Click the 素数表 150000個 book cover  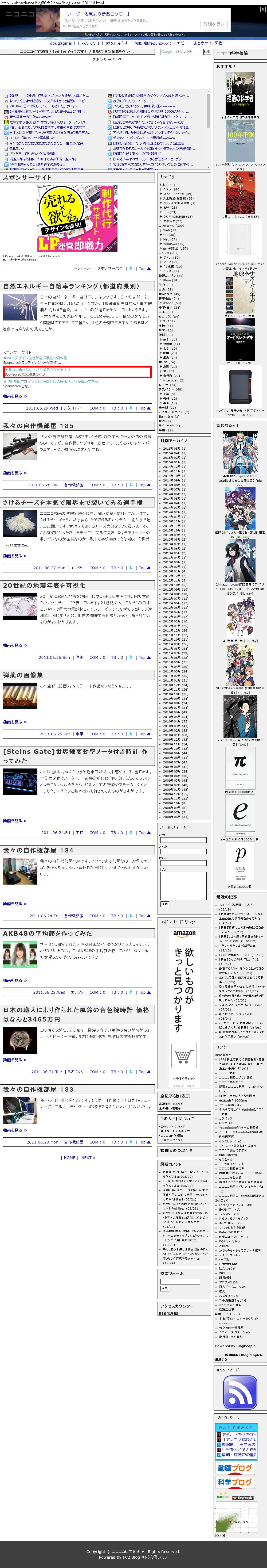[240, 863]
